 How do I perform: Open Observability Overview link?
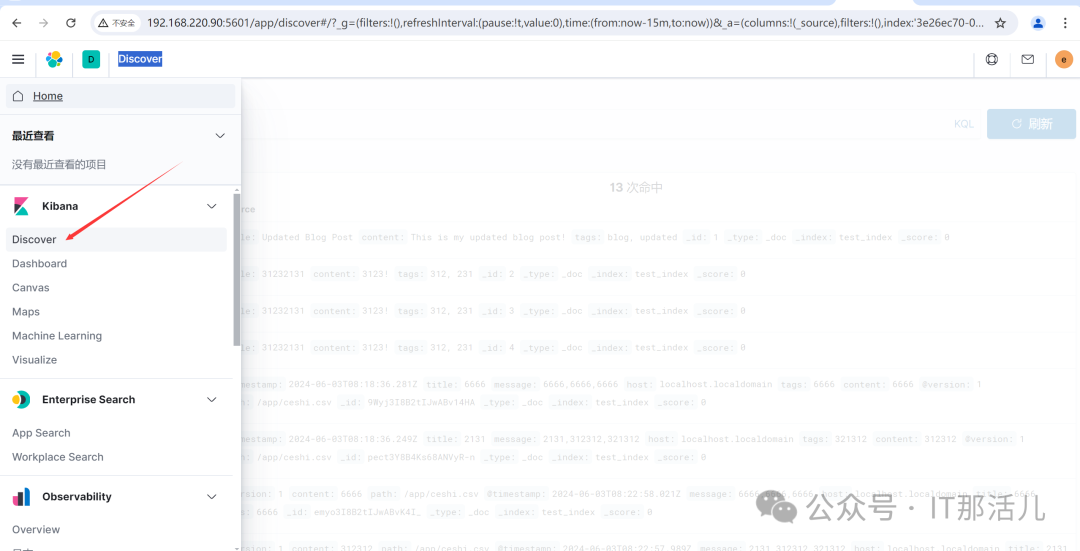coord(36,530)
